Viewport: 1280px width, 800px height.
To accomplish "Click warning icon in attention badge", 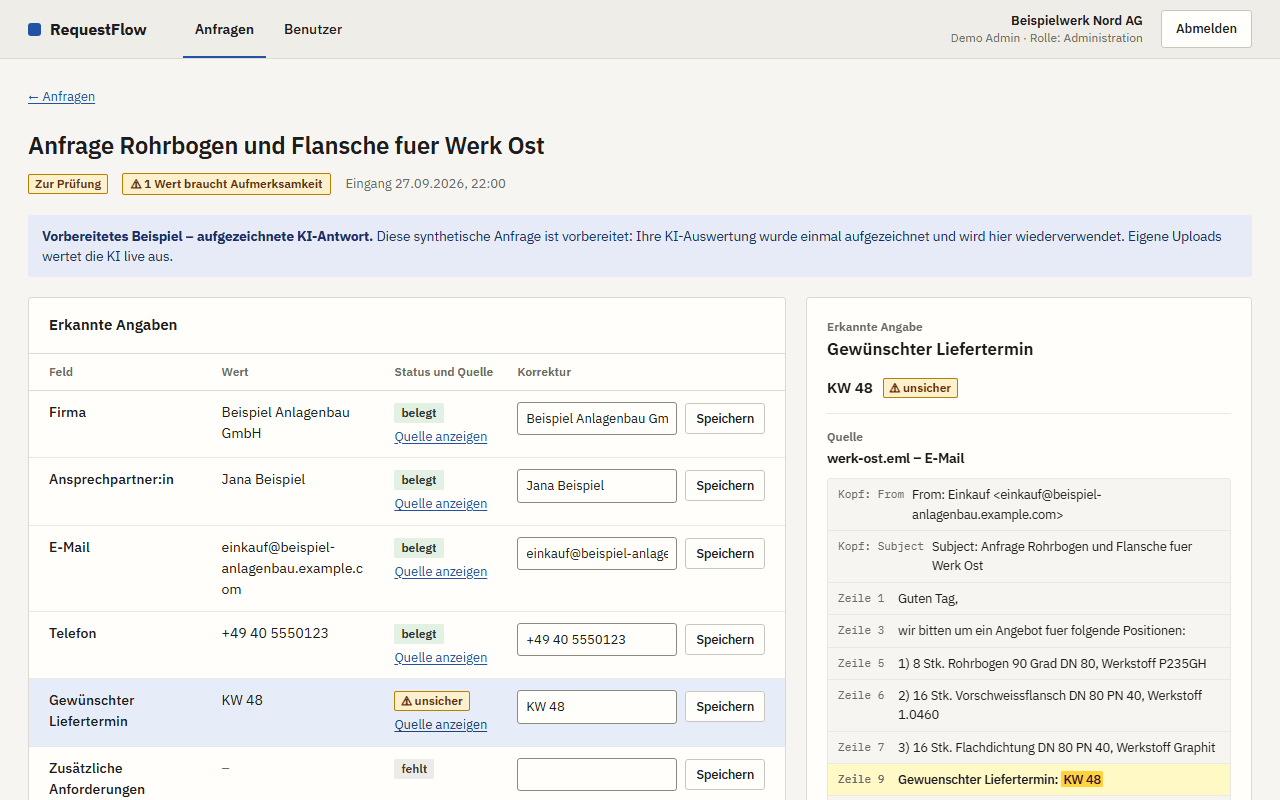I will 136,184.
